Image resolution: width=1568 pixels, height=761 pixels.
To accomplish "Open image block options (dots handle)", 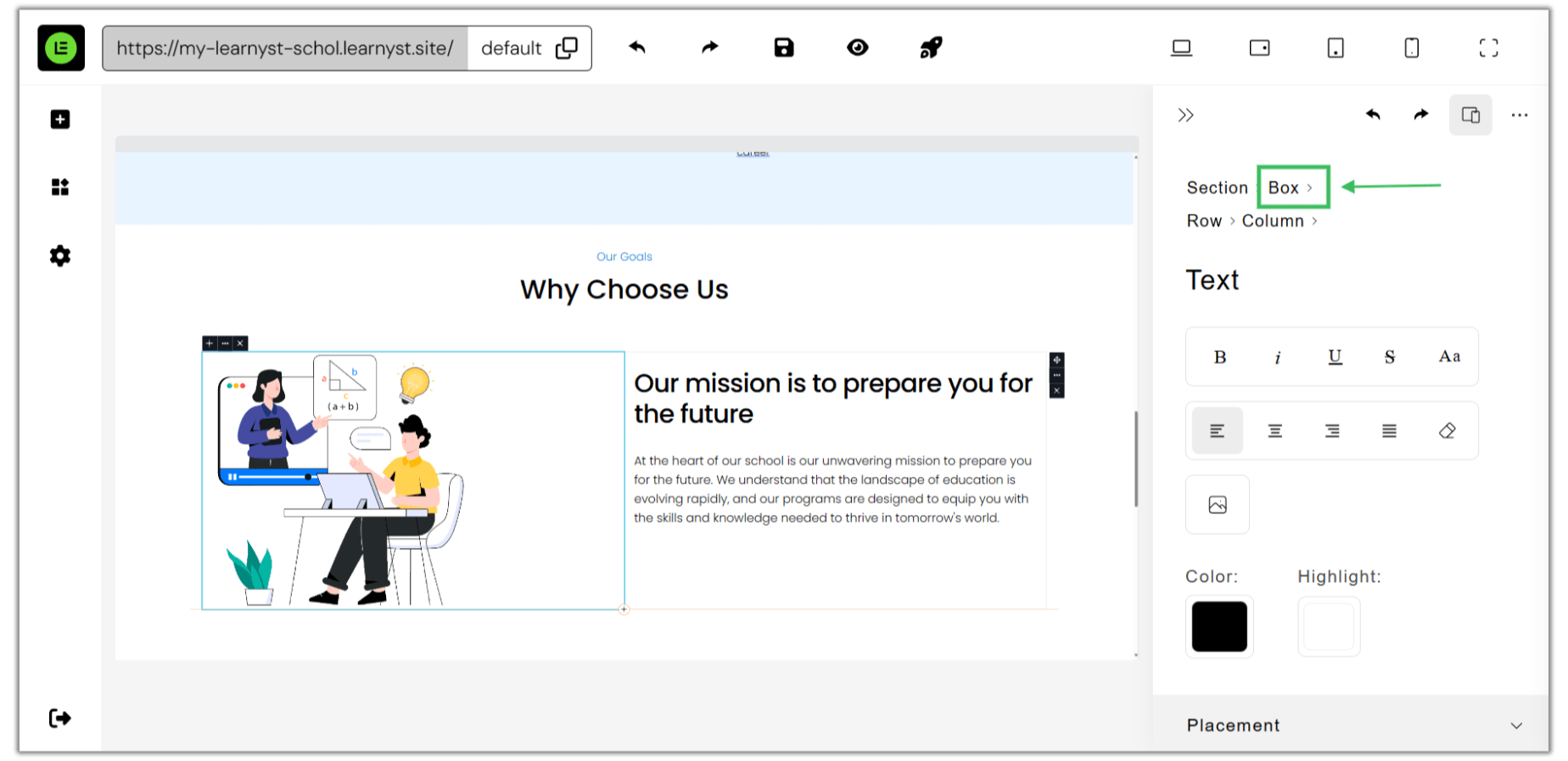I will point(225,344).
